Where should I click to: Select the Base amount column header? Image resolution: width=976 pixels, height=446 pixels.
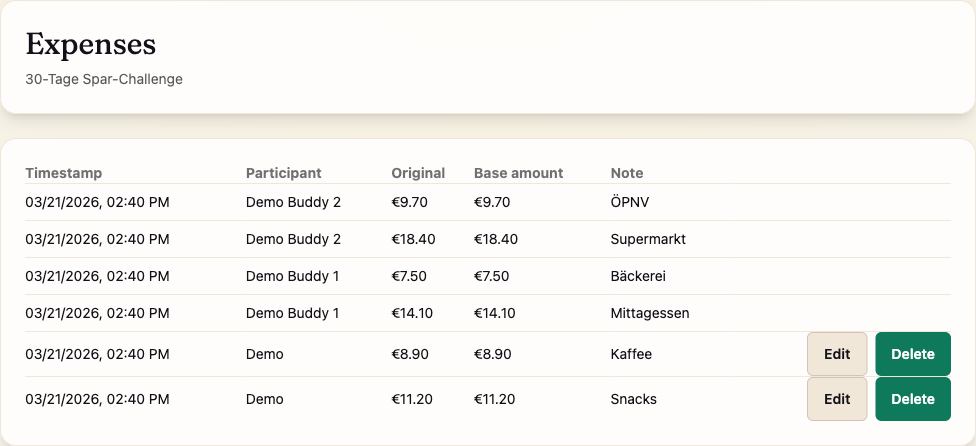point(518,173)
